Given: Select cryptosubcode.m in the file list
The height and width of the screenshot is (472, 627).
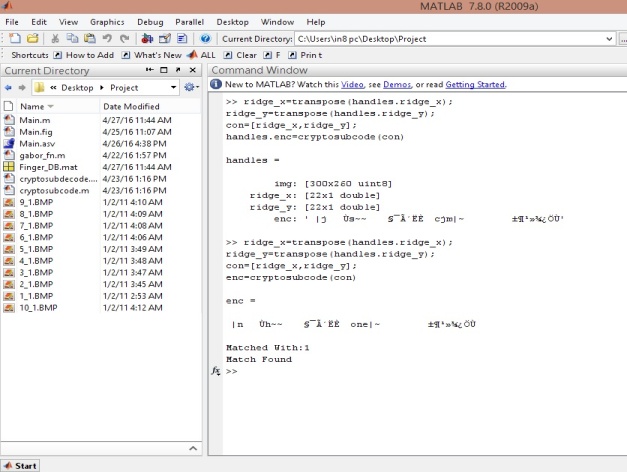Looking at the screenshot, I should click(x=54, y=190).
